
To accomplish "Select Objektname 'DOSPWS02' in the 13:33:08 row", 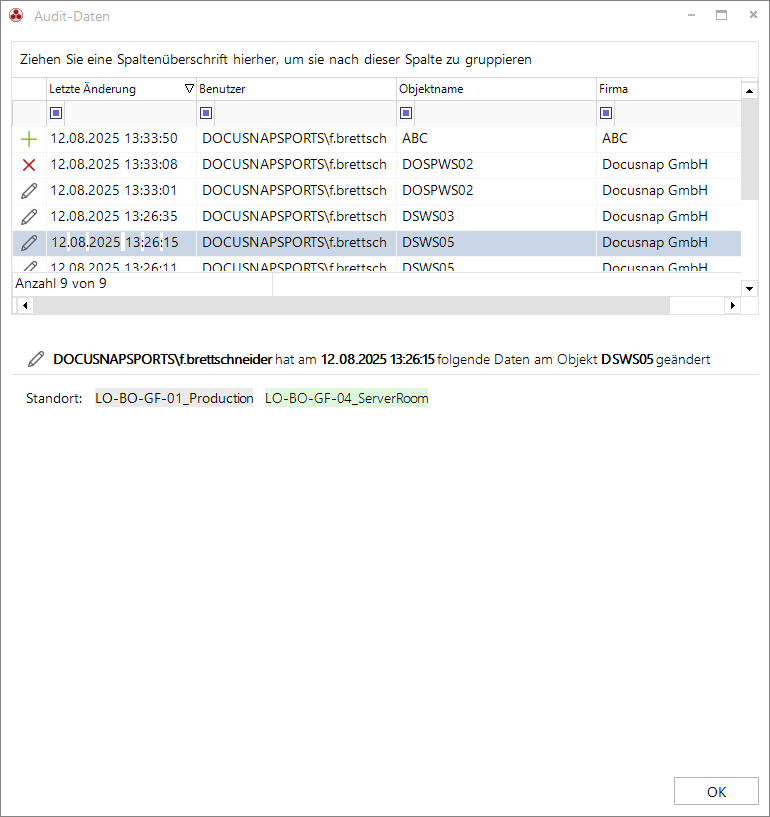I will coord(496,165).
